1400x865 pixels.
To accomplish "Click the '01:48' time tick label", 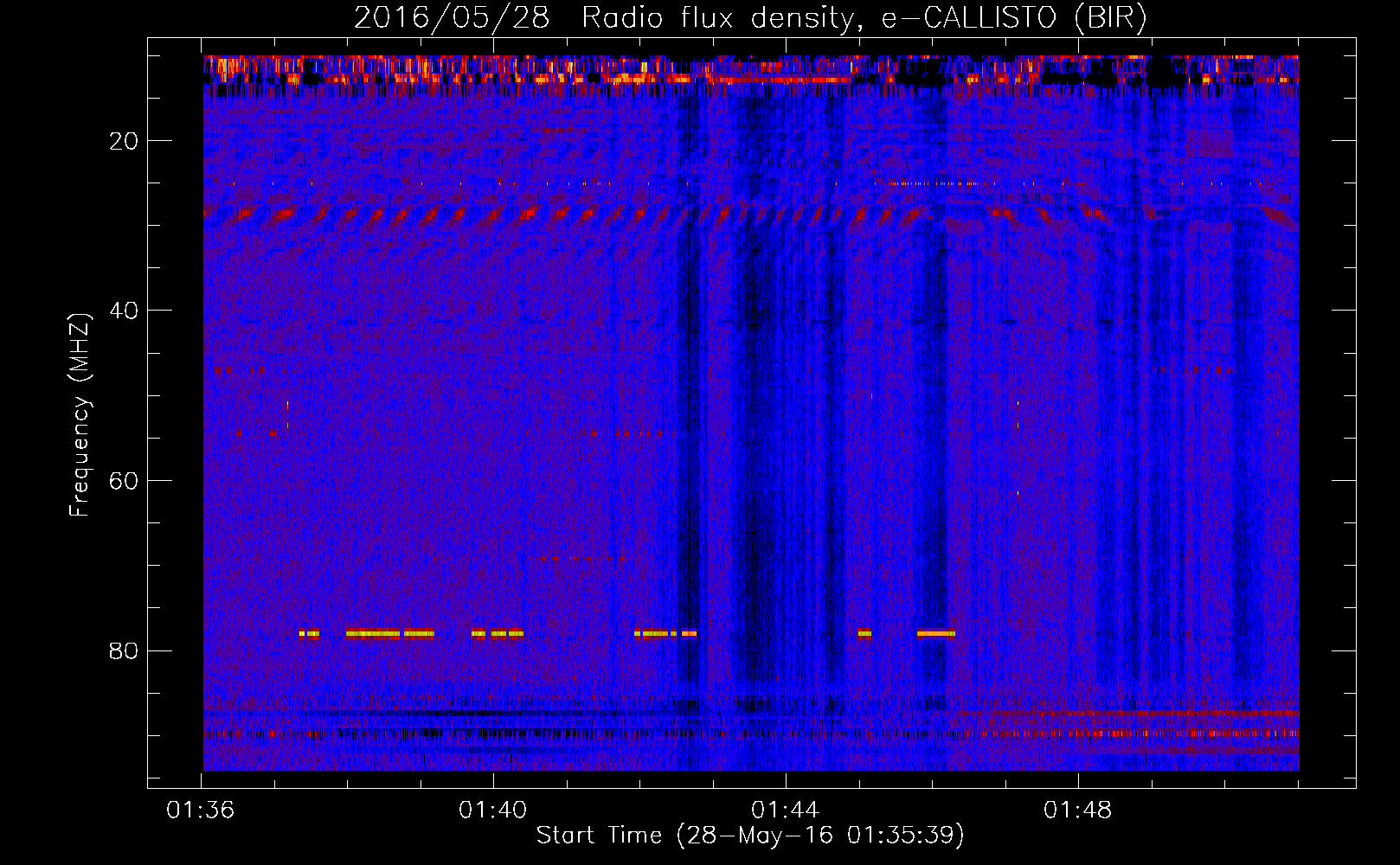I will coord(1078,810).
